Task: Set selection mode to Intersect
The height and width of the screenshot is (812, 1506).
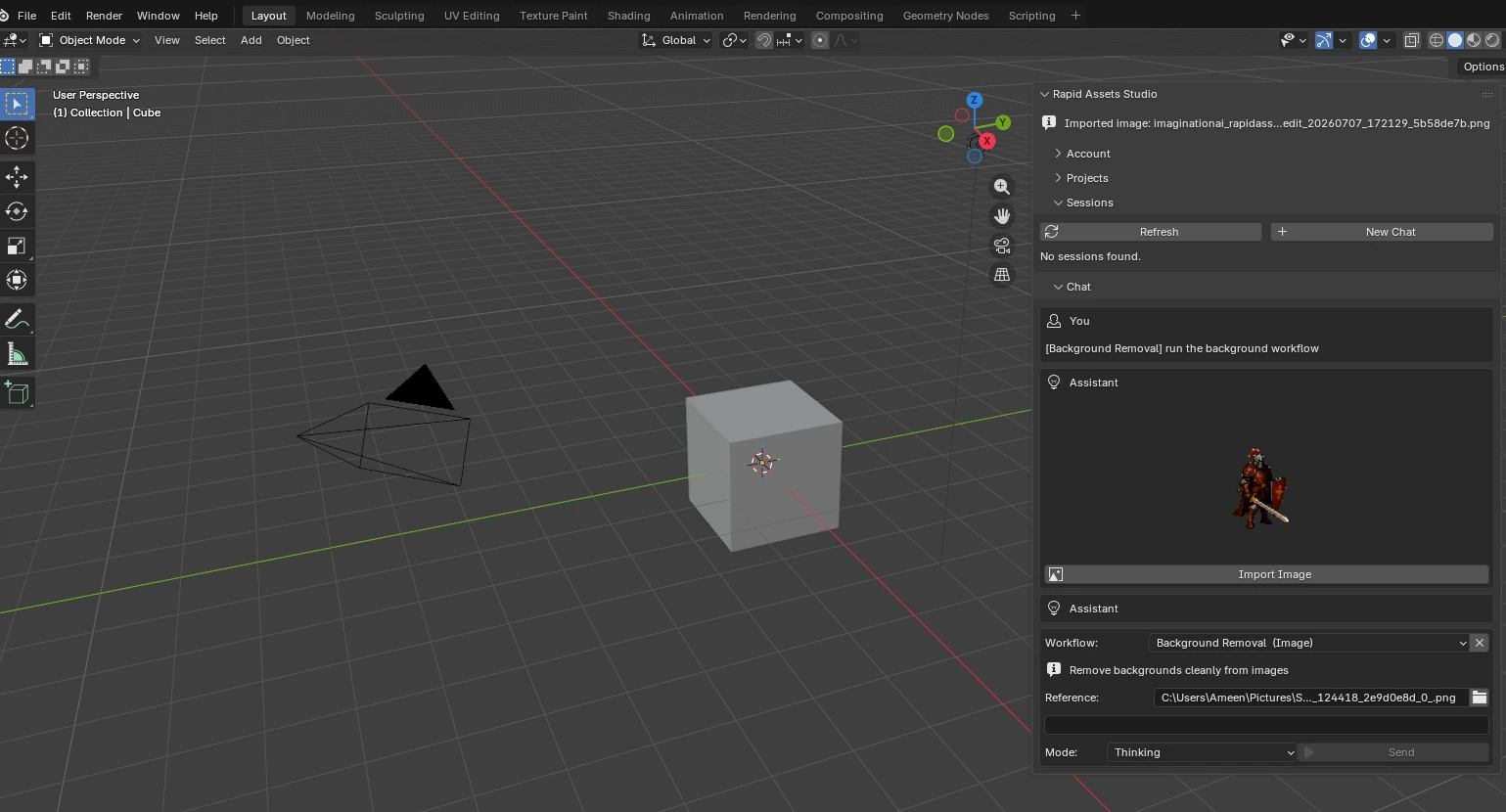Action: pyautogui.click(x=81, y=67)
